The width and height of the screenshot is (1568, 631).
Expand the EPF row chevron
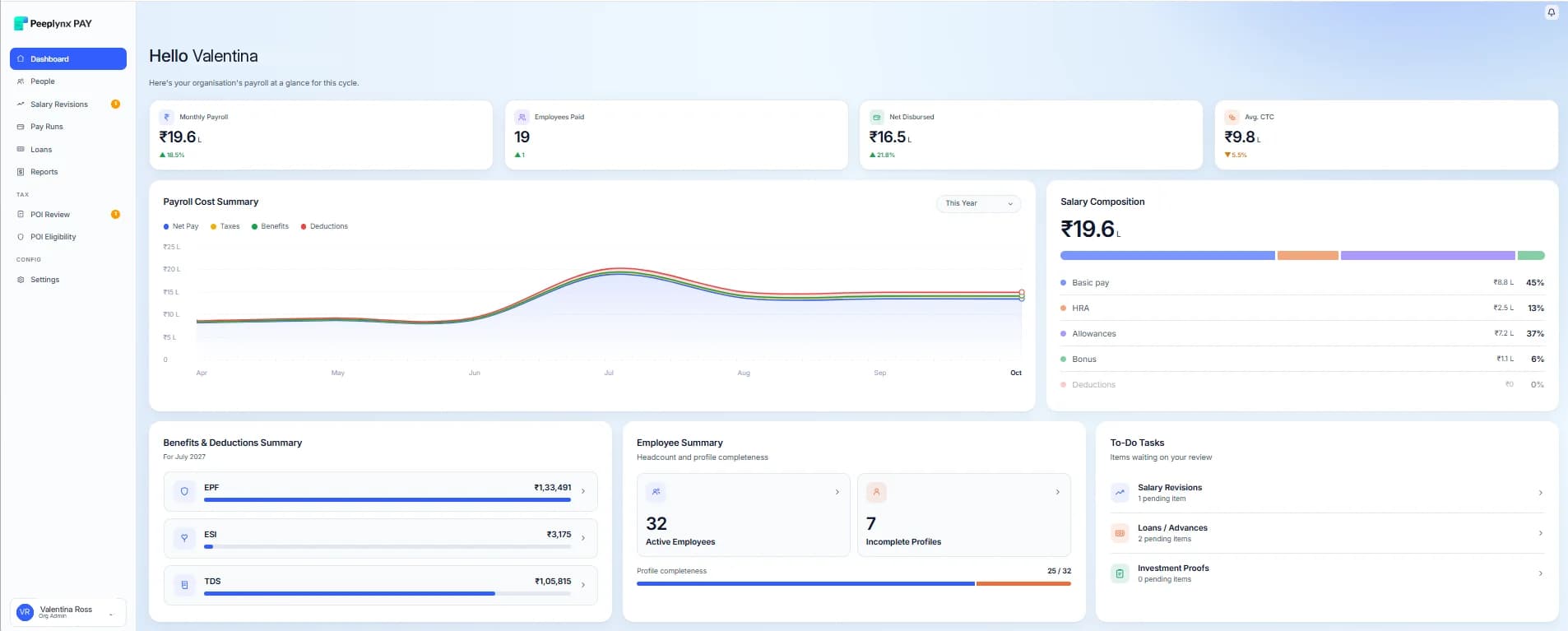[x=583, y=491]
